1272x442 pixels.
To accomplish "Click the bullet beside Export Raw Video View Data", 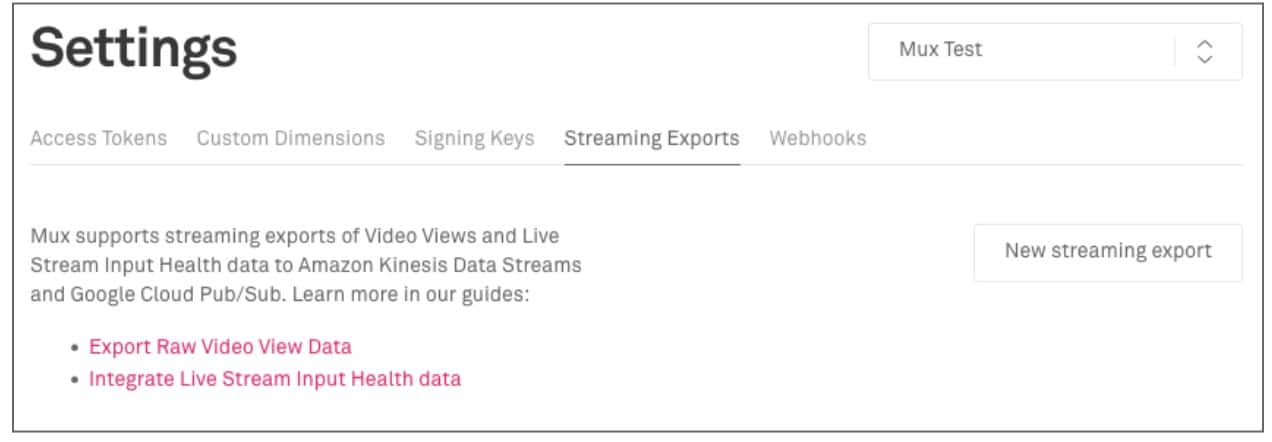I will 74,348.
